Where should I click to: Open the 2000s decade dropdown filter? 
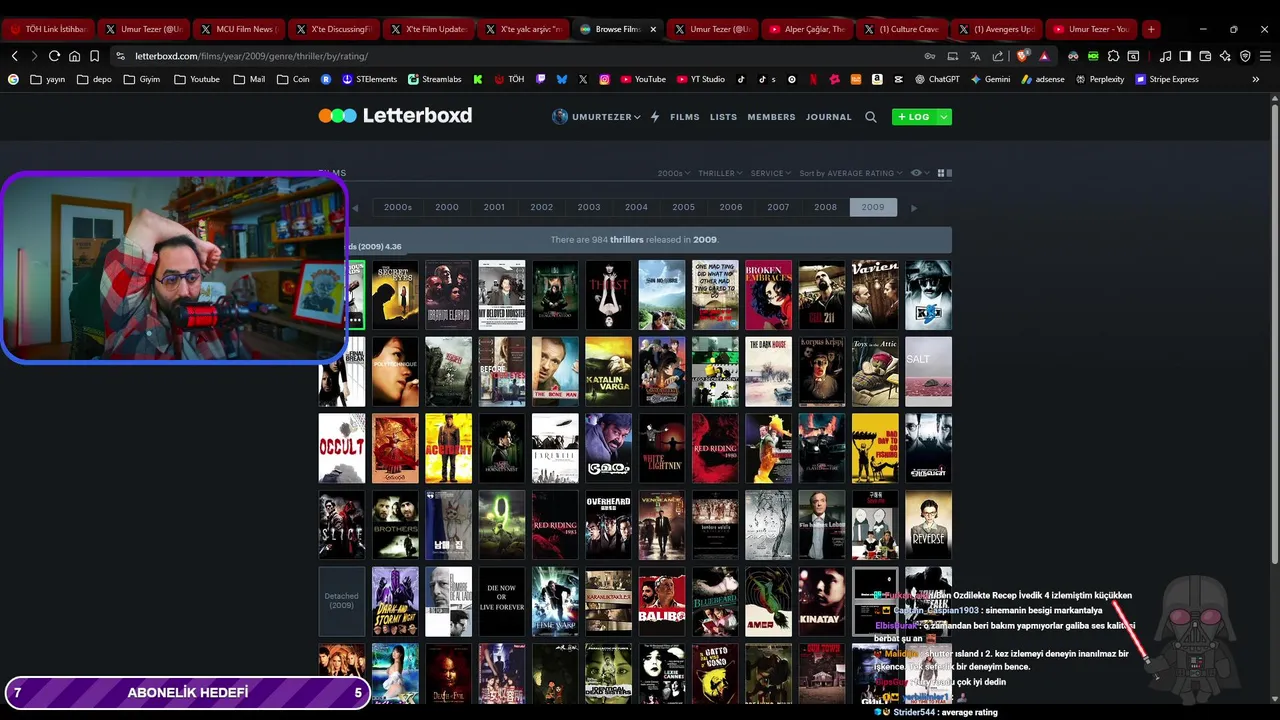[x=674, y=173]
